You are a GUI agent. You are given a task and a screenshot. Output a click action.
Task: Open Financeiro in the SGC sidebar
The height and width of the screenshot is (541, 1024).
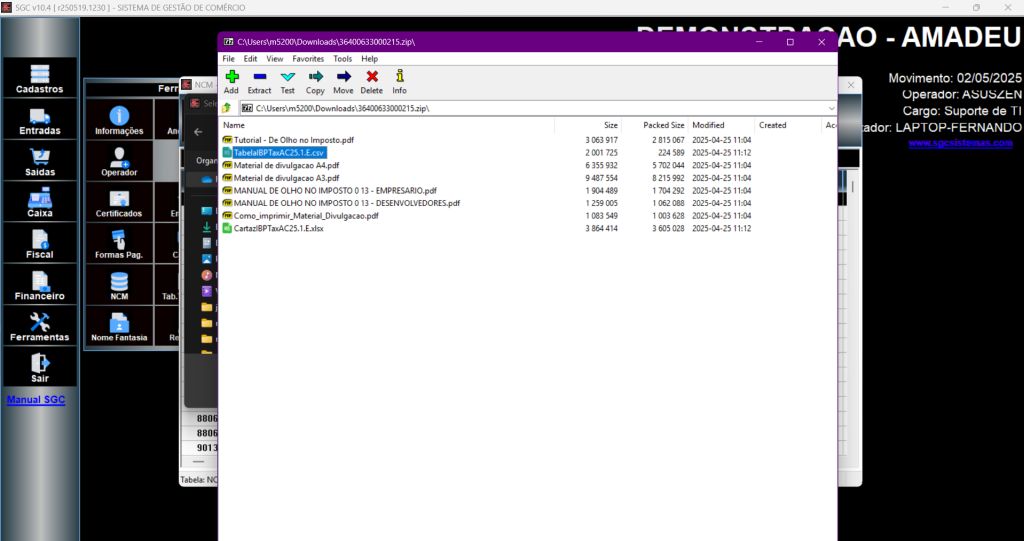click(x=40, y=286)
